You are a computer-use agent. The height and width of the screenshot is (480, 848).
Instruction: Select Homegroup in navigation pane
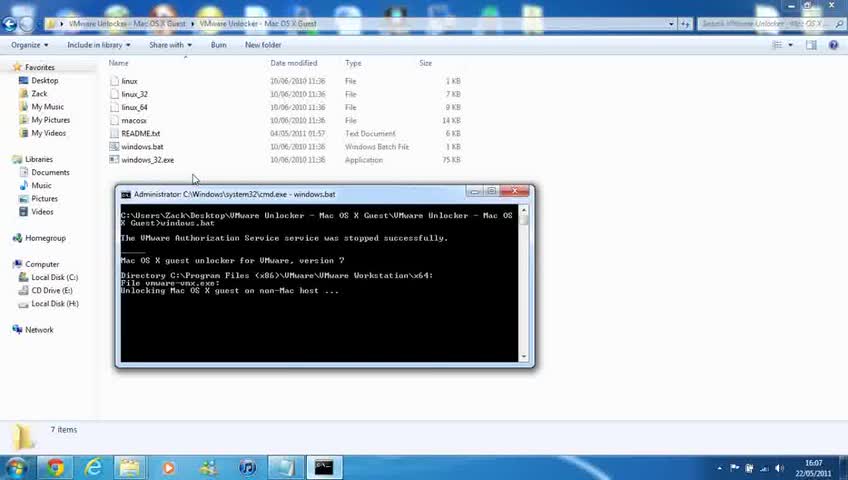[45, 238]
